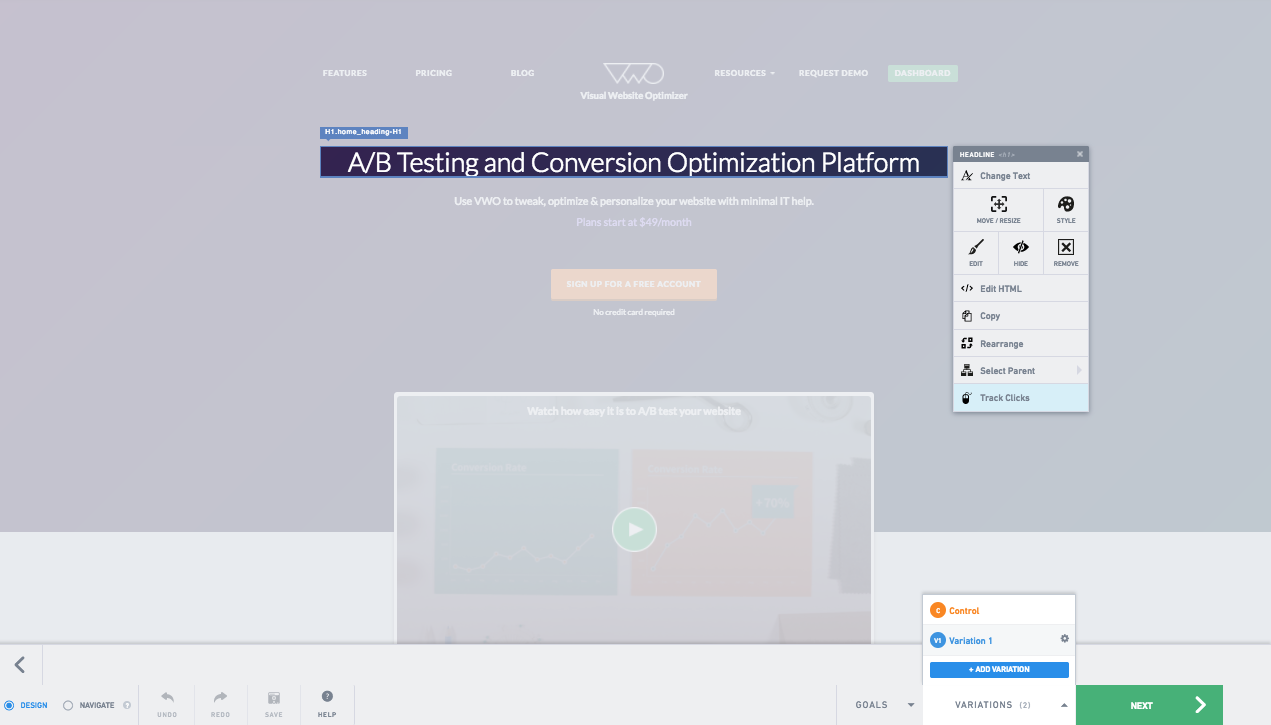Select the Design mode radio button
Image resolution: width=1271 pixels, height=725 pixels.
click(x=9, y=705)
